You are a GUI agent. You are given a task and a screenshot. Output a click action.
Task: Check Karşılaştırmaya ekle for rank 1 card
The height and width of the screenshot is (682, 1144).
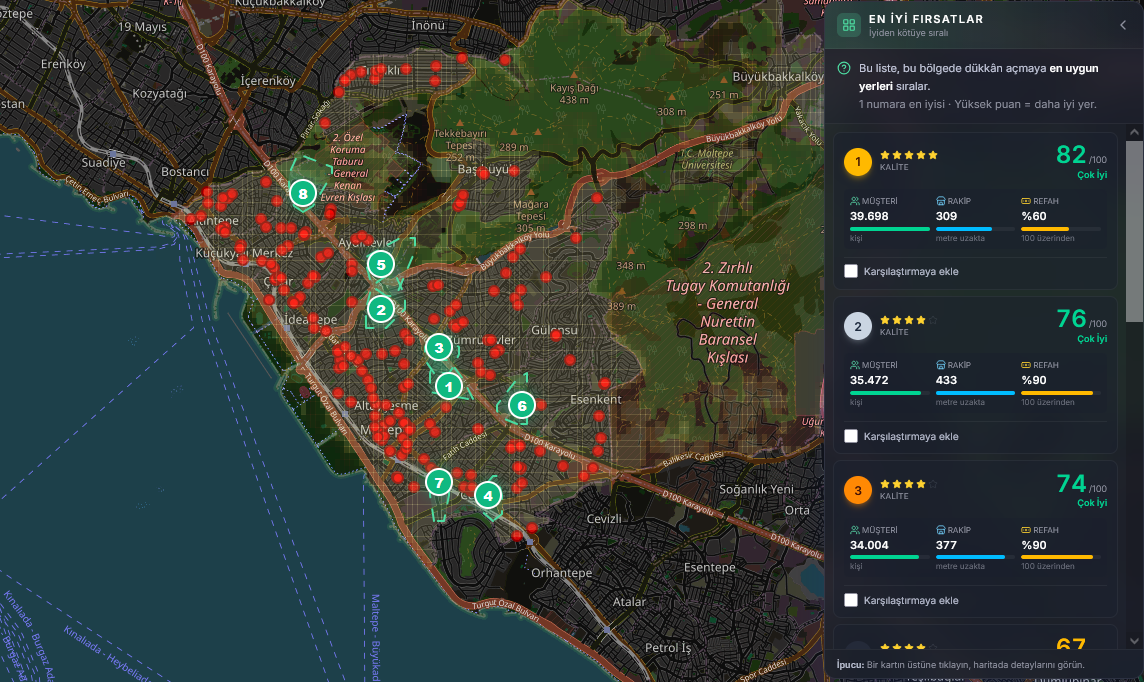pos(851,271)
